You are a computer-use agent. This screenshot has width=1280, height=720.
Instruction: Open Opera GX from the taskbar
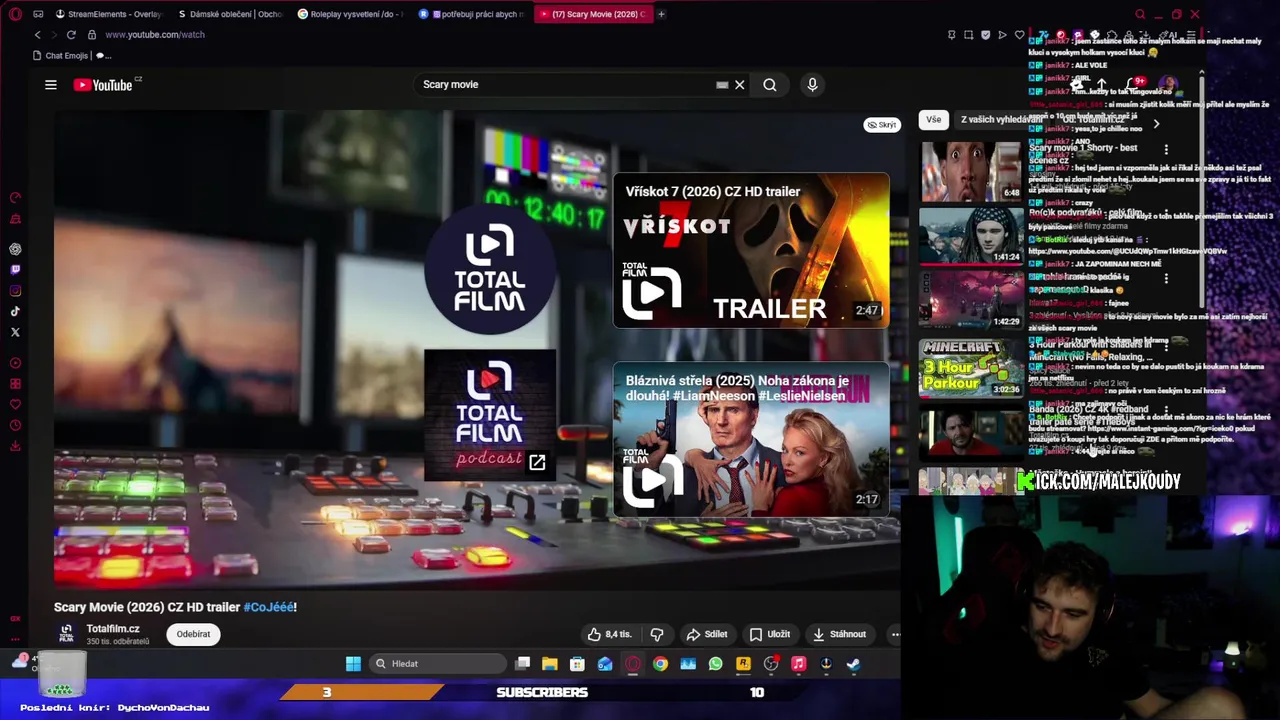633,664
